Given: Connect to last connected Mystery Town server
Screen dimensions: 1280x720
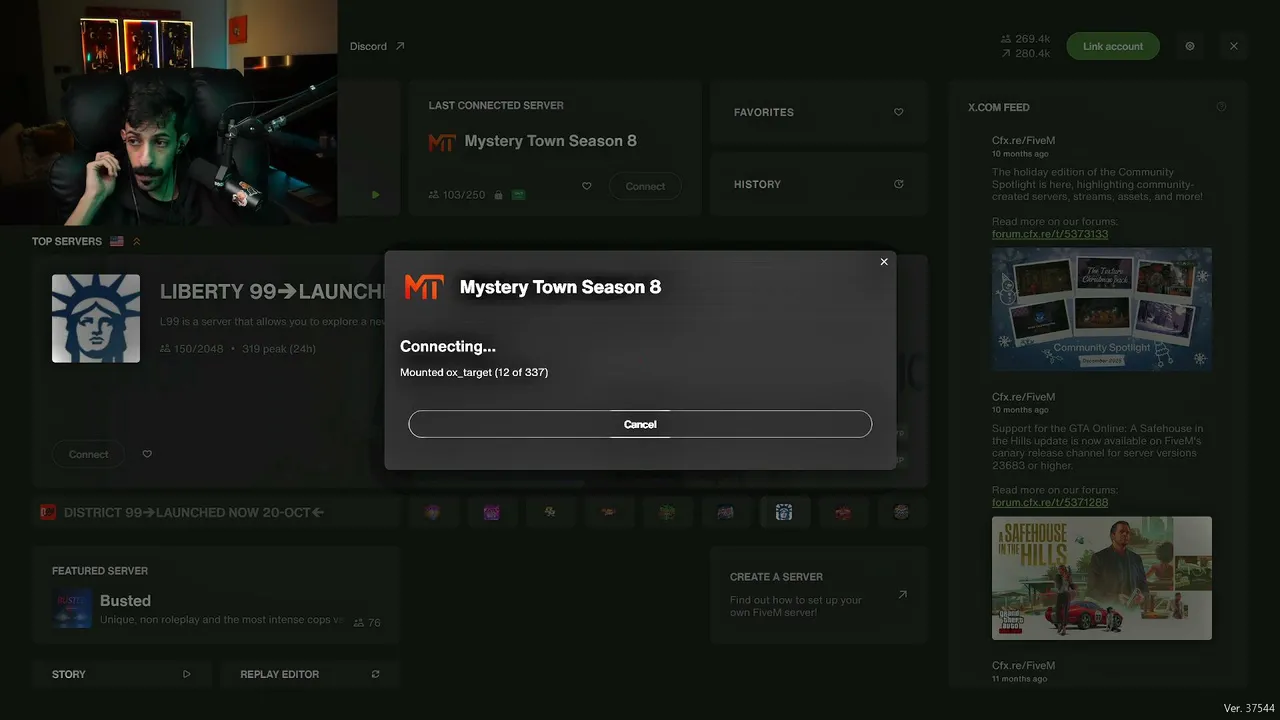Looking at the screenshot, I should (645, 186).
